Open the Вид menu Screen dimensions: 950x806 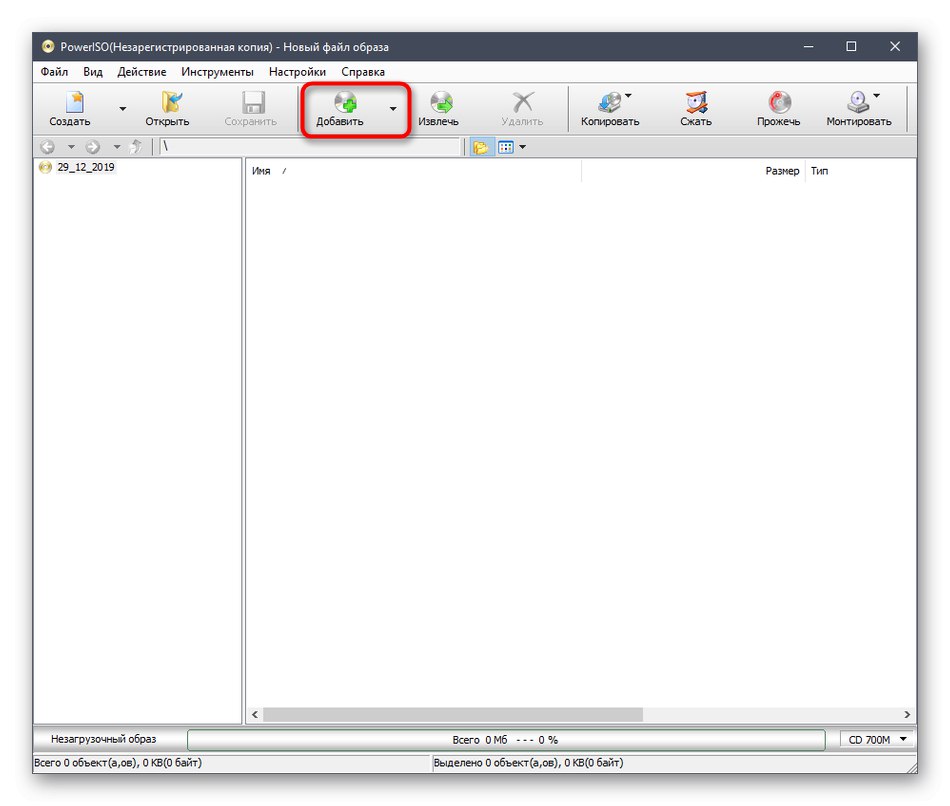coord(93,72)
